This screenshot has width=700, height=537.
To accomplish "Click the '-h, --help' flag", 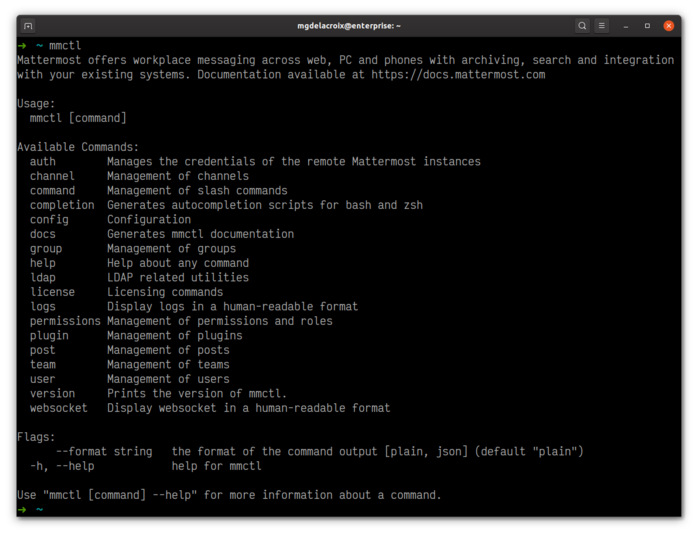I will click(62, 466).
